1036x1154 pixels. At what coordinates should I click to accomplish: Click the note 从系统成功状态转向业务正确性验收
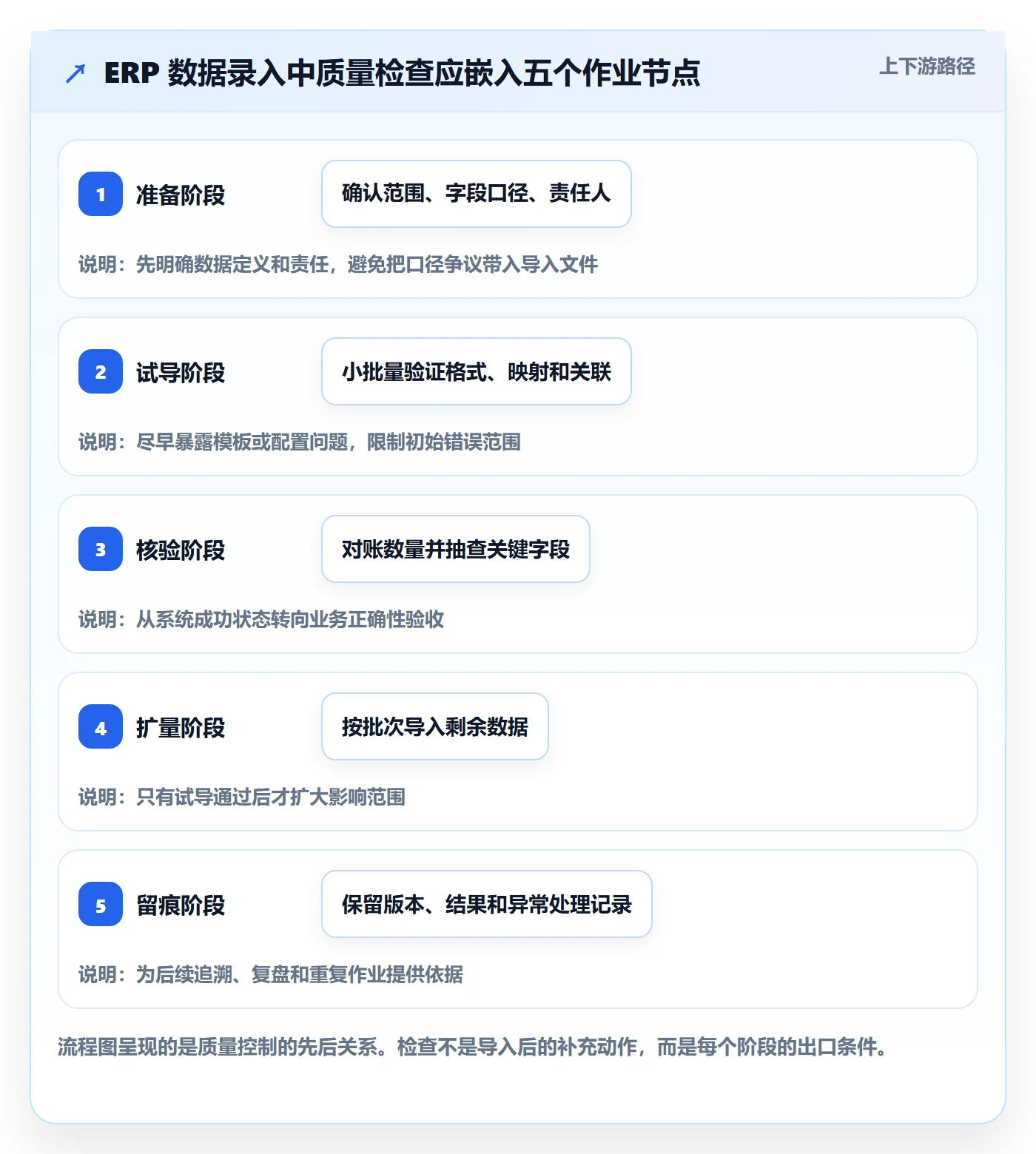[261, 619]
